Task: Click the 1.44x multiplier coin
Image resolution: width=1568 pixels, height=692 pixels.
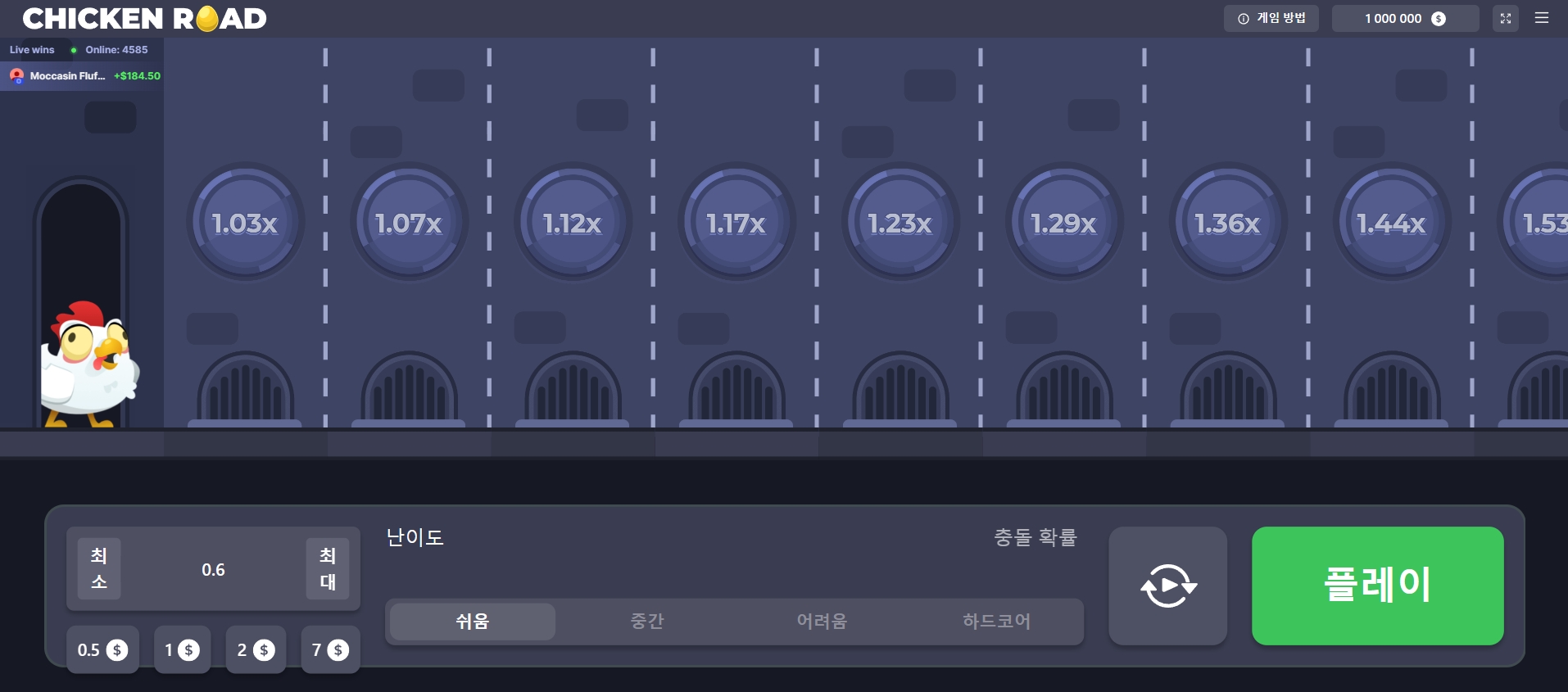Action: (x=1392, y=223)
